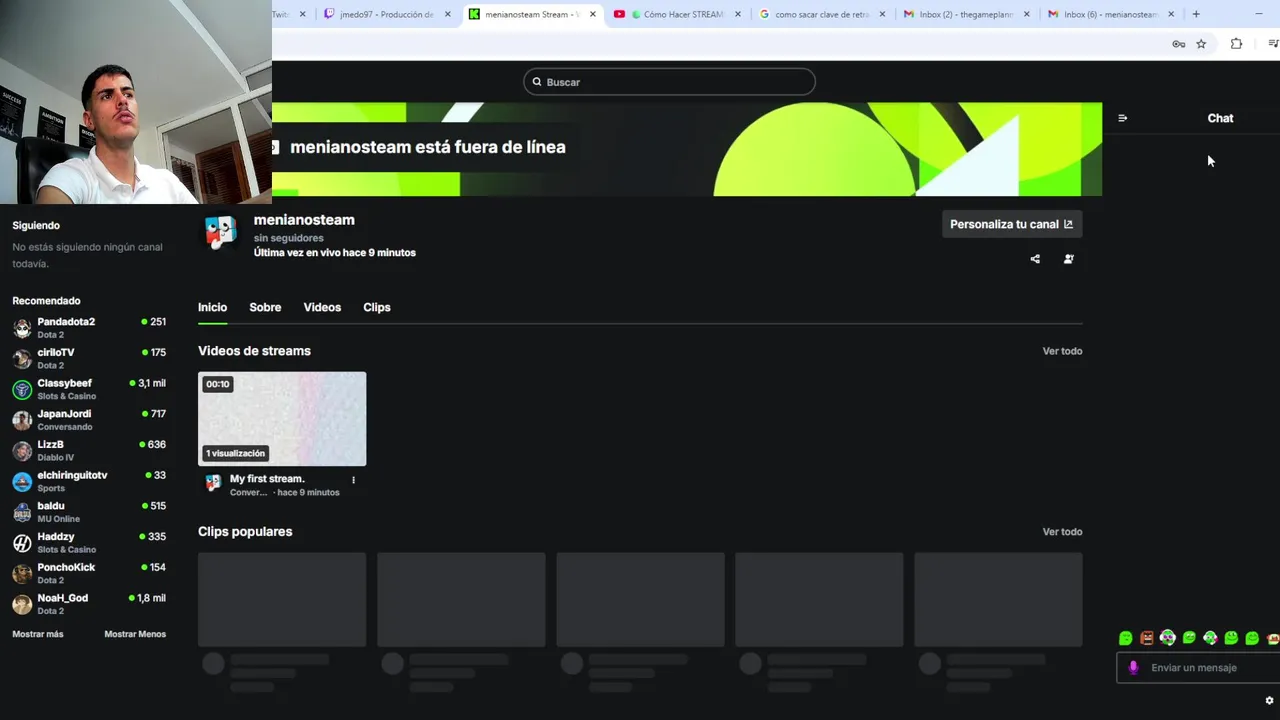Open the Videos tab
The height and width of the screenshot is (720, 1280).
pos(322,307)
